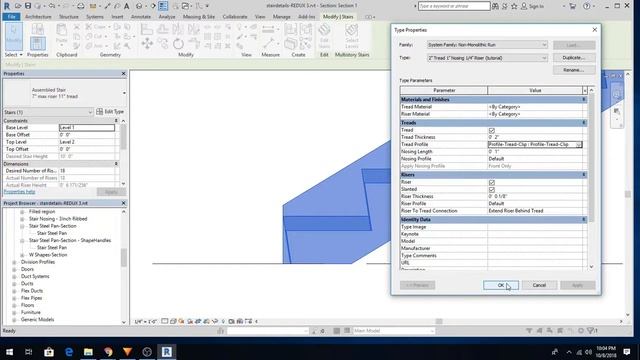Open the Assembled Stair type selector dropdown
Image resolution: width=640 pixels, height=360 pixels.
coord(124,93)
